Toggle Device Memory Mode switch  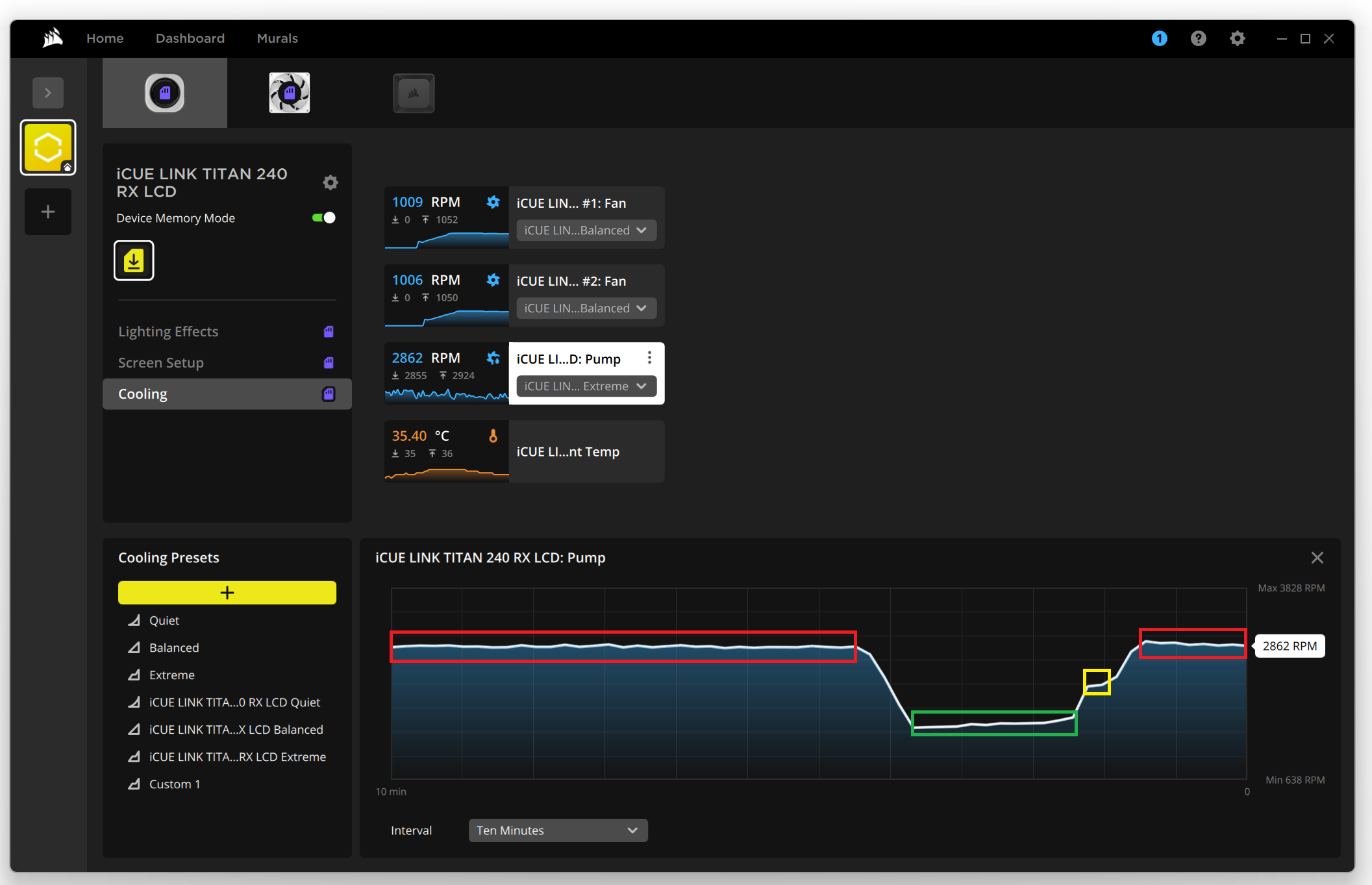(324, 218)
